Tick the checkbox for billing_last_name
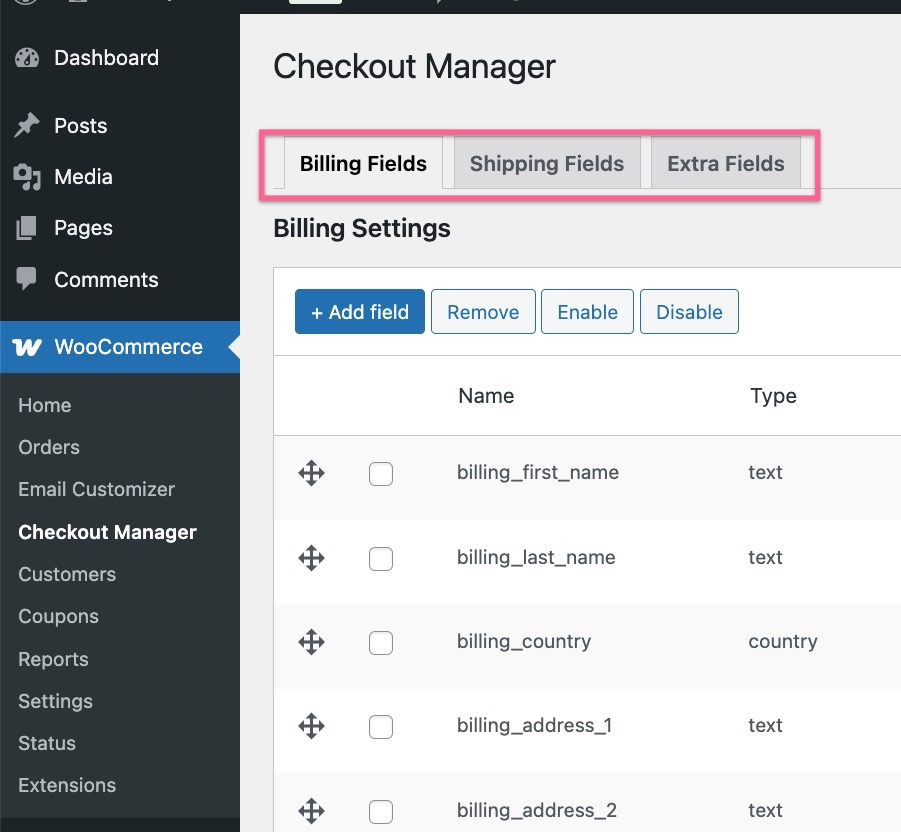The width and height of the screenshot is (901, 832). coord(381,559)
